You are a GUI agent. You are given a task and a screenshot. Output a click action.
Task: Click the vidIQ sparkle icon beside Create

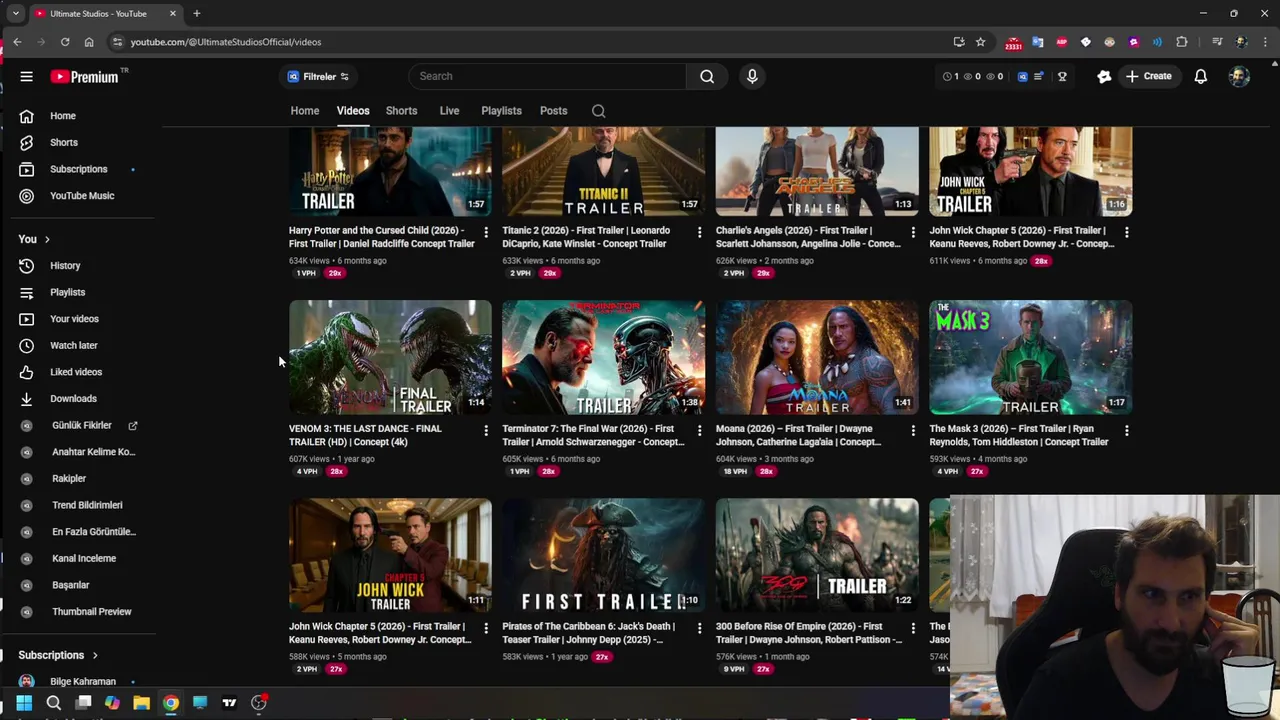coord(1104,76)
